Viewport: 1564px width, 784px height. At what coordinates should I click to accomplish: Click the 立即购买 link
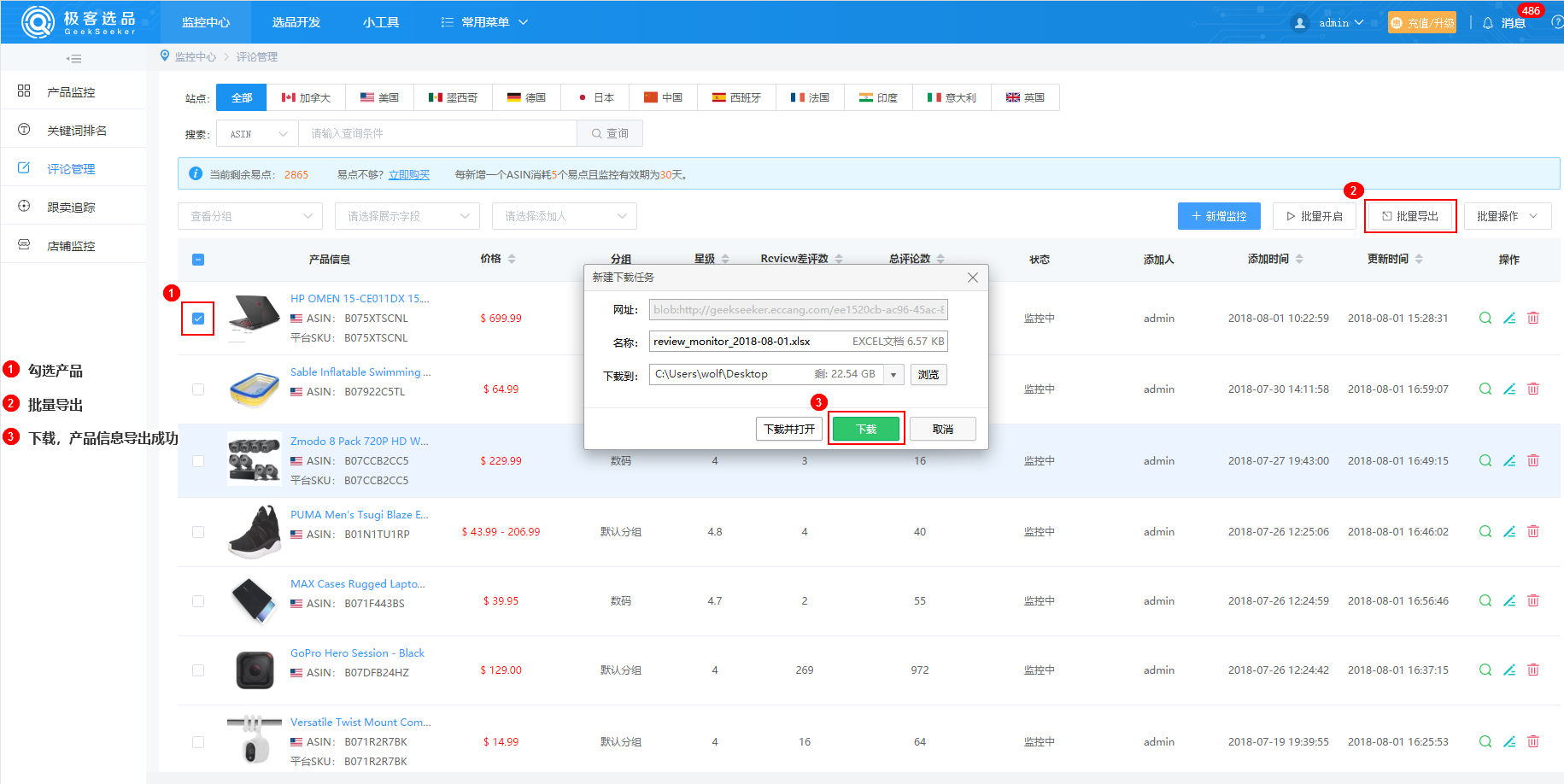409,174
